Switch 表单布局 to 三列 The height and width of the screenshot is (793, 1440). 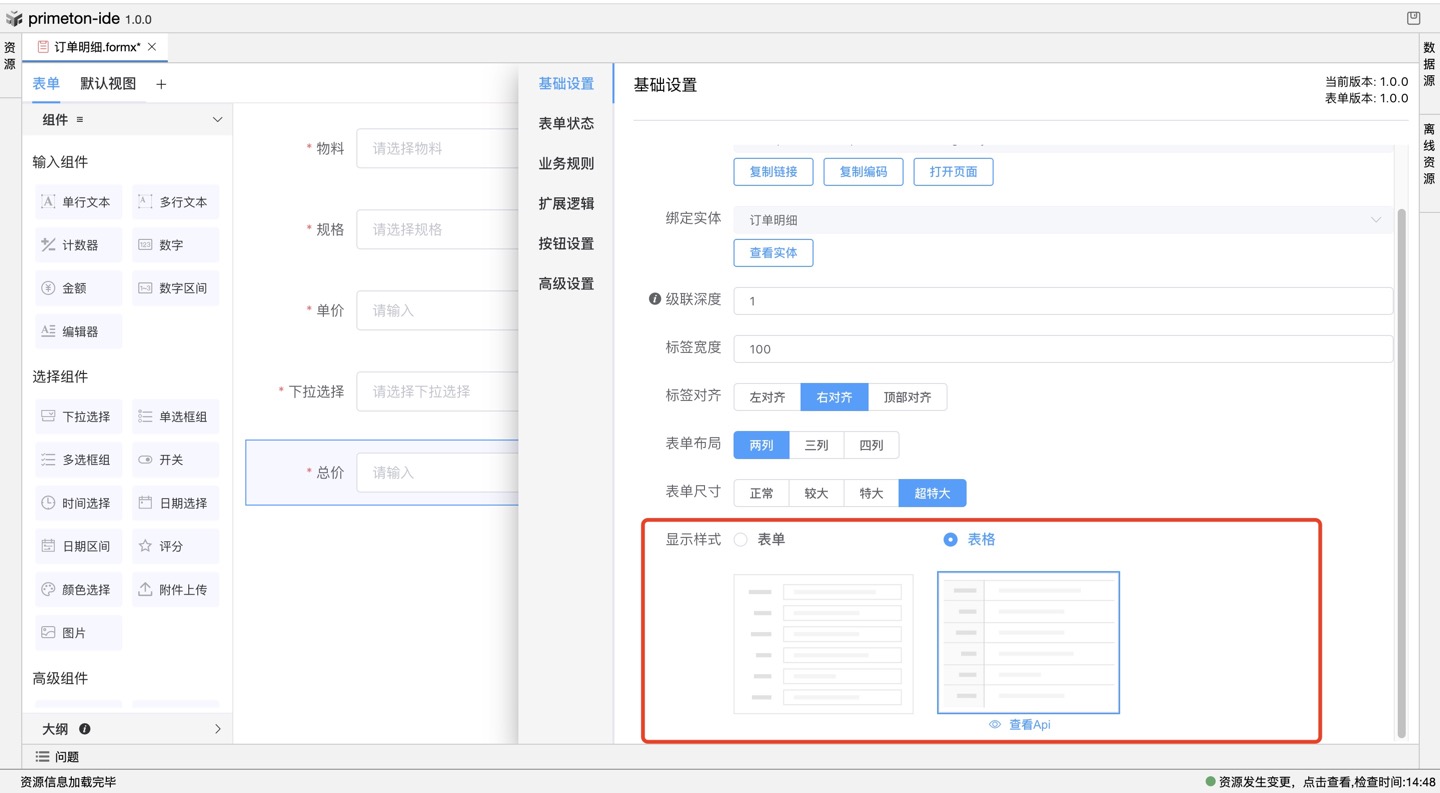click(816, 445)
